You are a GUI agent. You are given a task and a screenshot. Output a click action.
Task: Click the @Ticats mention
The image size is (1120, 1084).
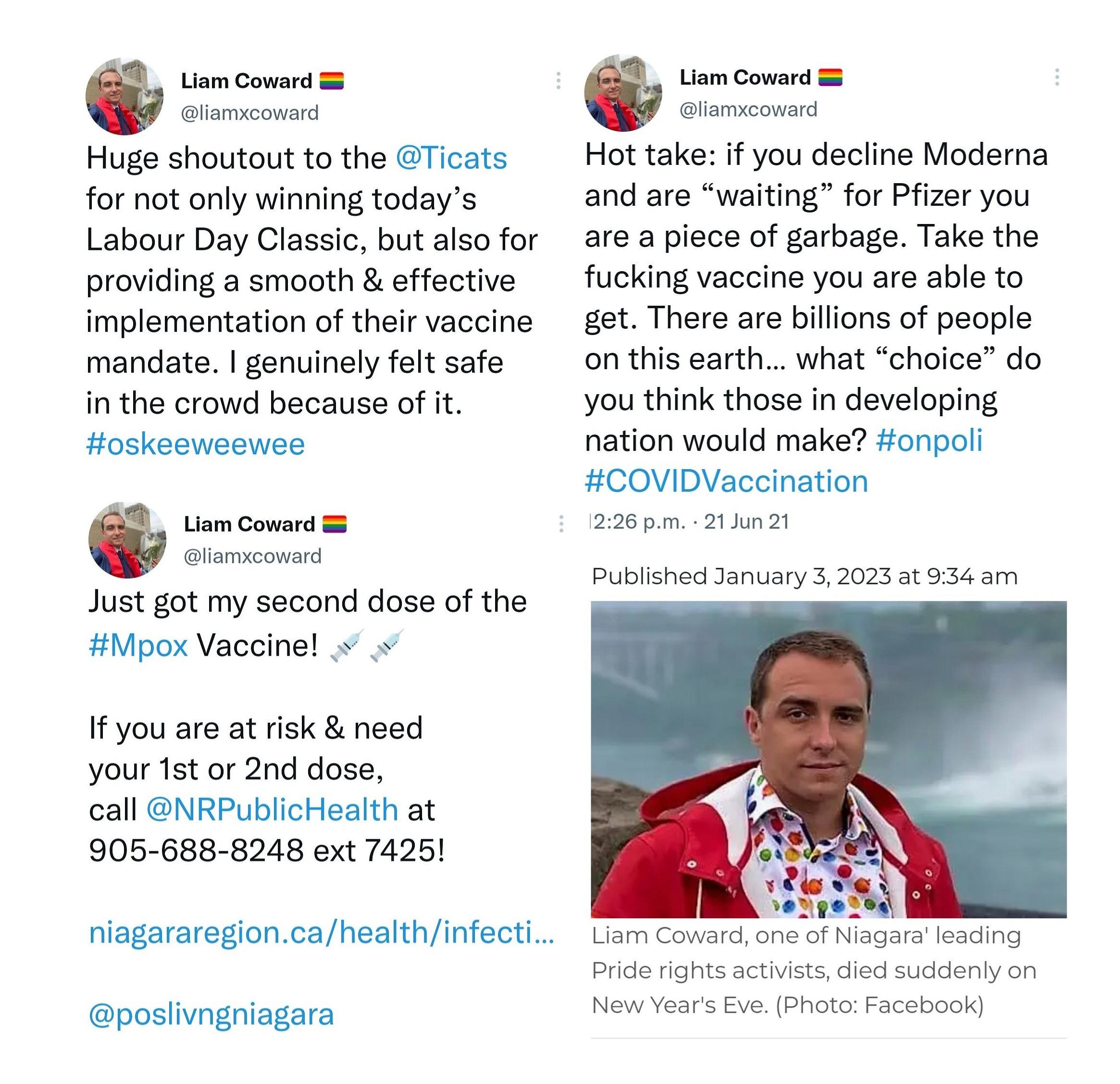[451, 158]
